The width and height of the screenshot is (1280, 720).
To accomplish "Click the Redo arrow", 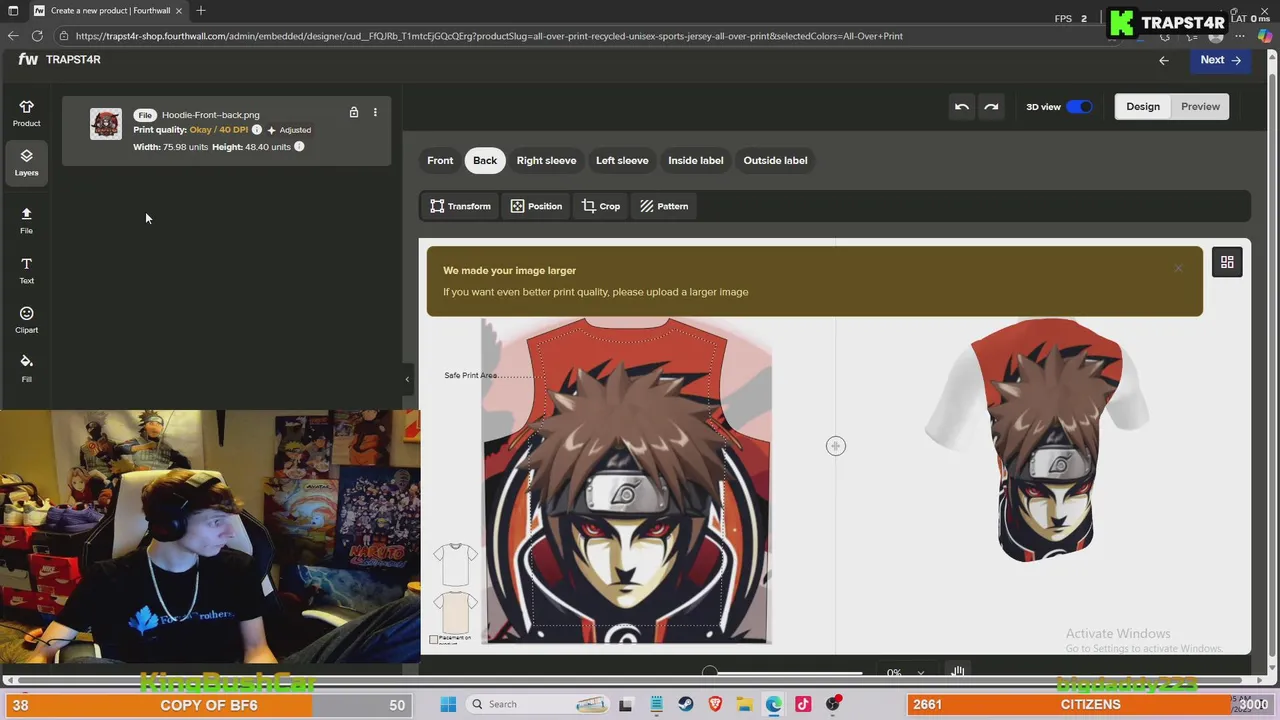I will coord(991,107).
